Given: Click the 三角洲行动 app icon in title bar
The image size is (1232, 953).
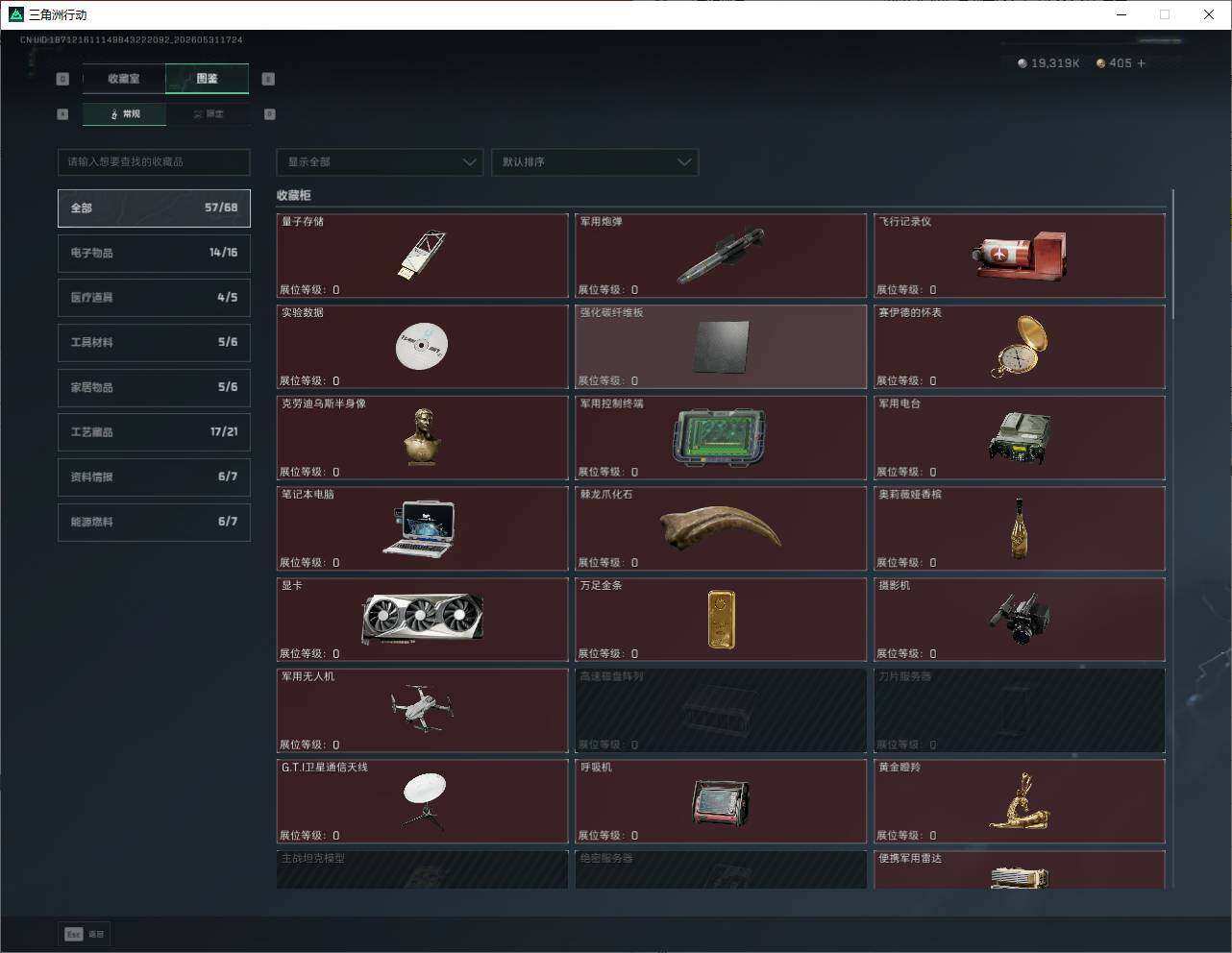Looking at the screenshot, I should coord(15,14).
